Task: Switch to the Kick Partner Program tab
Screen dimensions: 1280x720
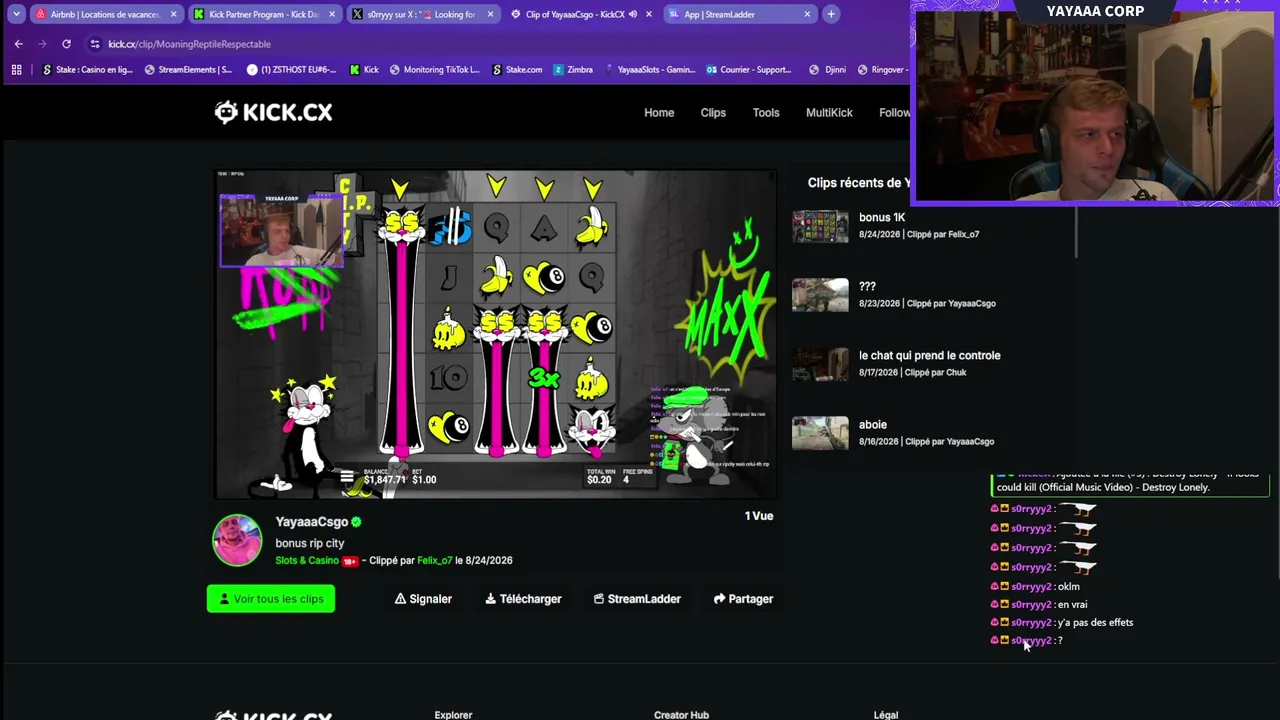Action: [x=263, y=14]
